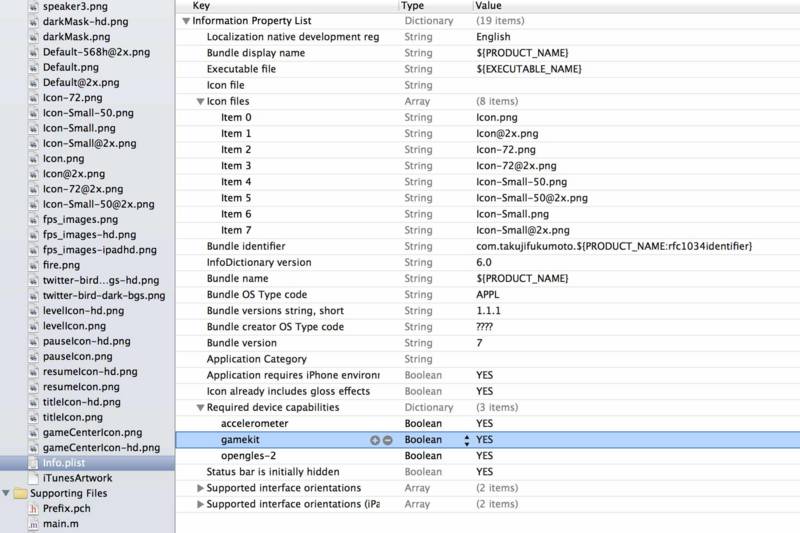This screenshot has height=533, width=800.
Task: Click the accelerometer capability key
Action: click(255, 423)
